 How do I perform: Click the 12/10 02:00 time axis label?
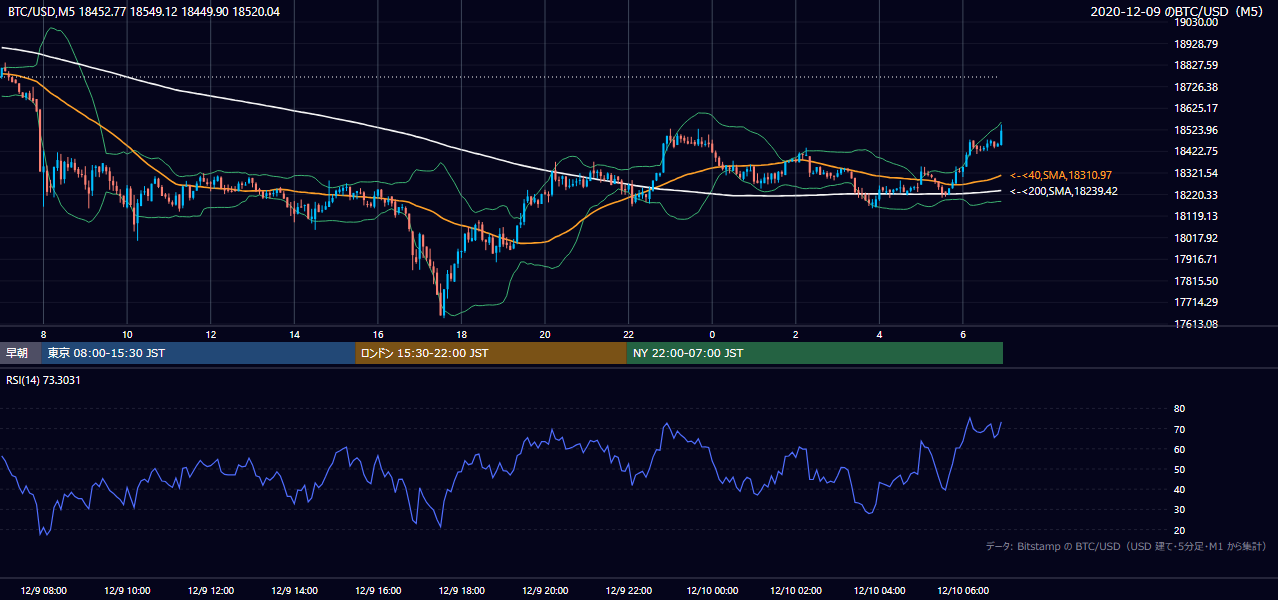click(796, 591)
